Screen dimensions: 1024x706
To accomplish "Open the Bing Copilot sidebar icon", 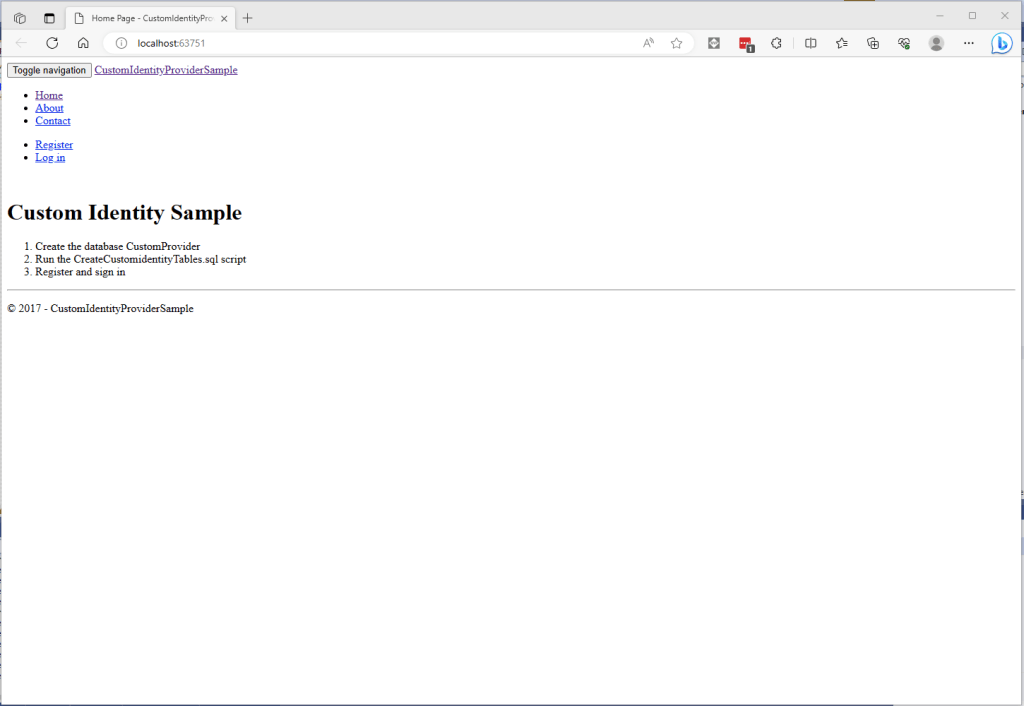I will coord(1001,43).
